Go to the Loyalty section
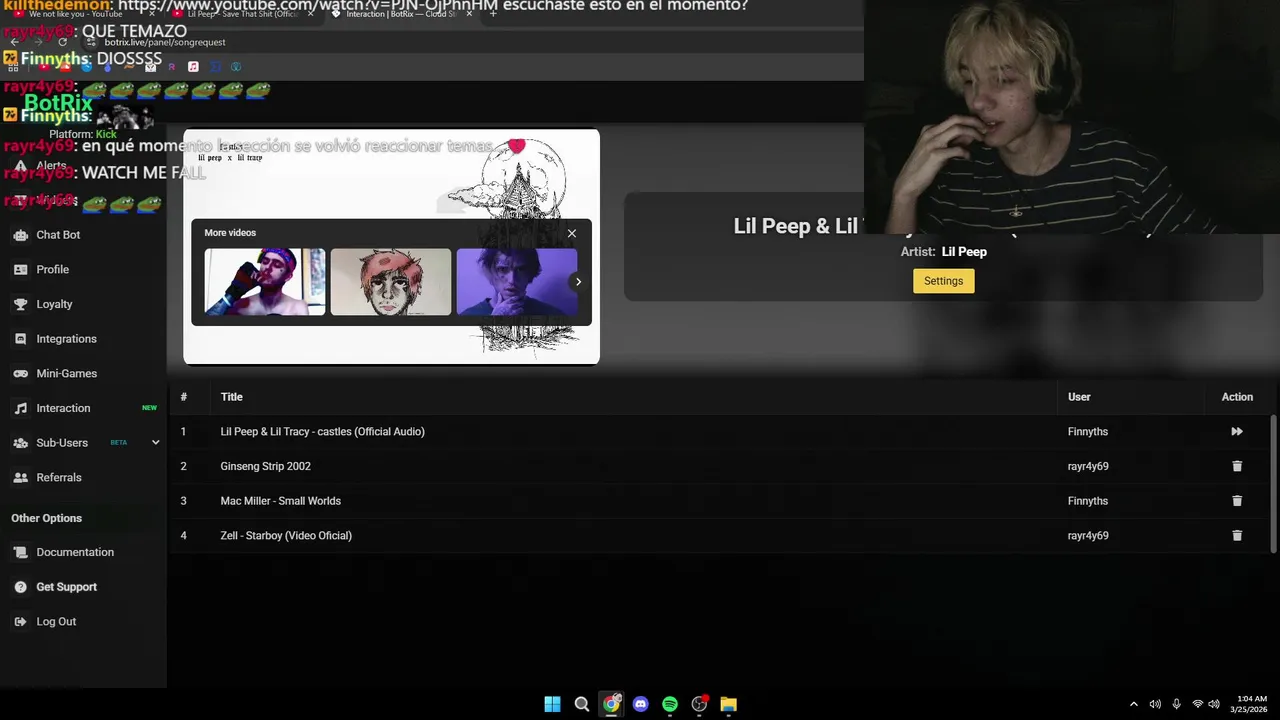Viewport: 1280px width, 720px height. [x=54, y=304]
